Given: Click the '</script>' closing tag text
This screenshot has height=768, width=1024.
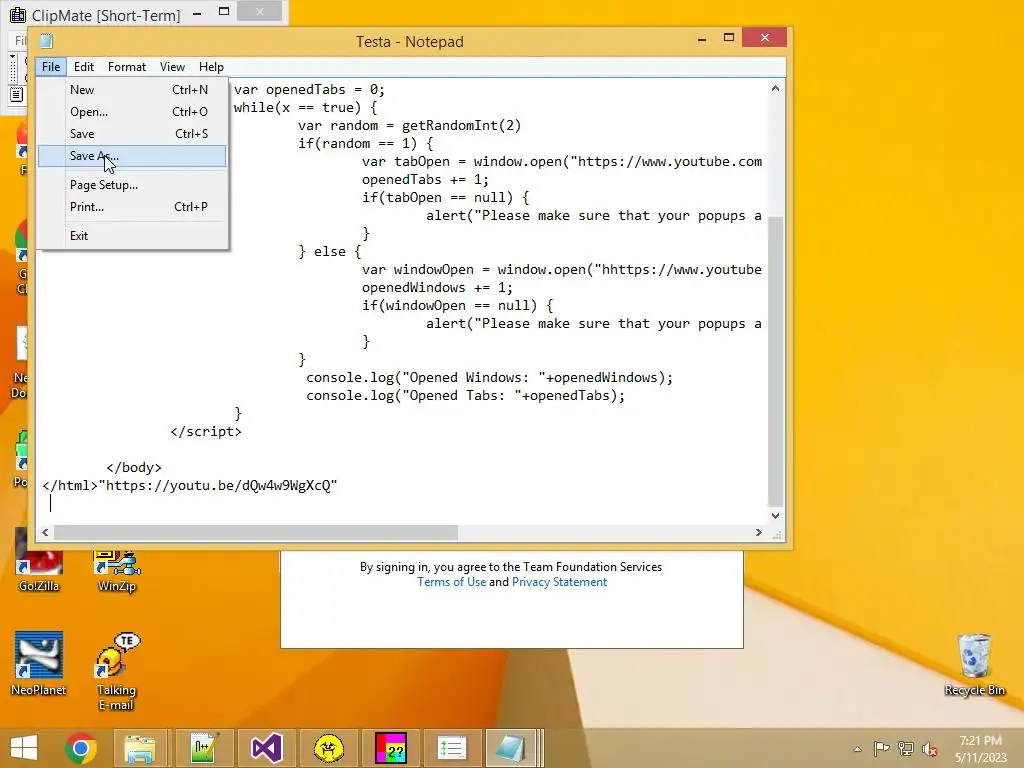Looking at the screenshot, I should [x=206, y=432].
